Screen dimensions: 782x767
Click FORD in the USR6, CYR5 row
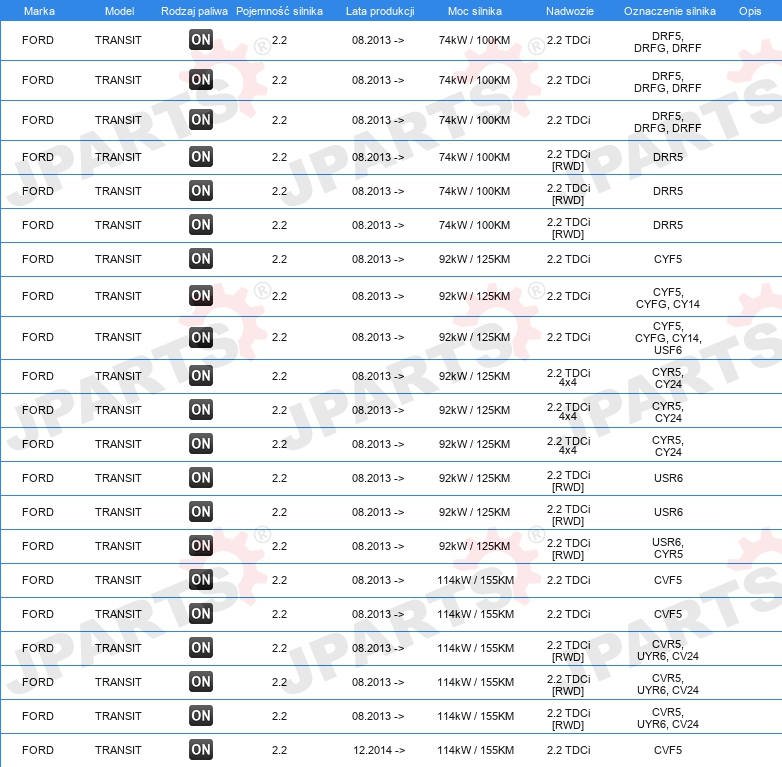pos(38,546)
